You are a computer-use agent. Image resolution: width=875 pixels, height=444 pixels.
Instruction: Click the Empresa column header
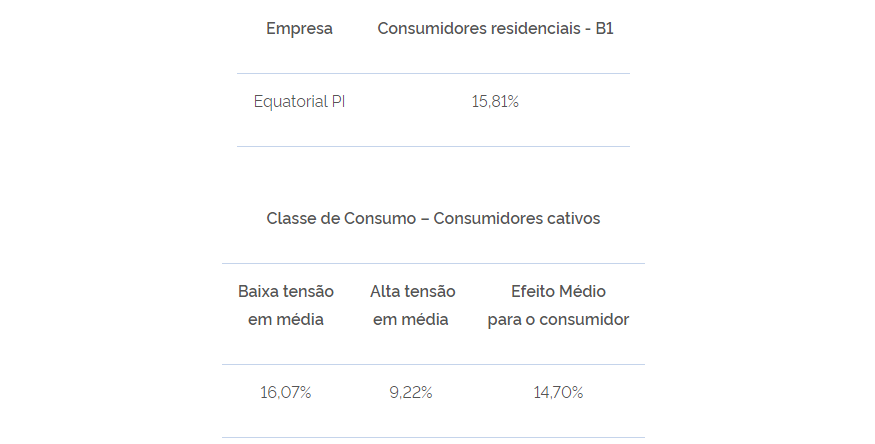(x=299, y=28)
